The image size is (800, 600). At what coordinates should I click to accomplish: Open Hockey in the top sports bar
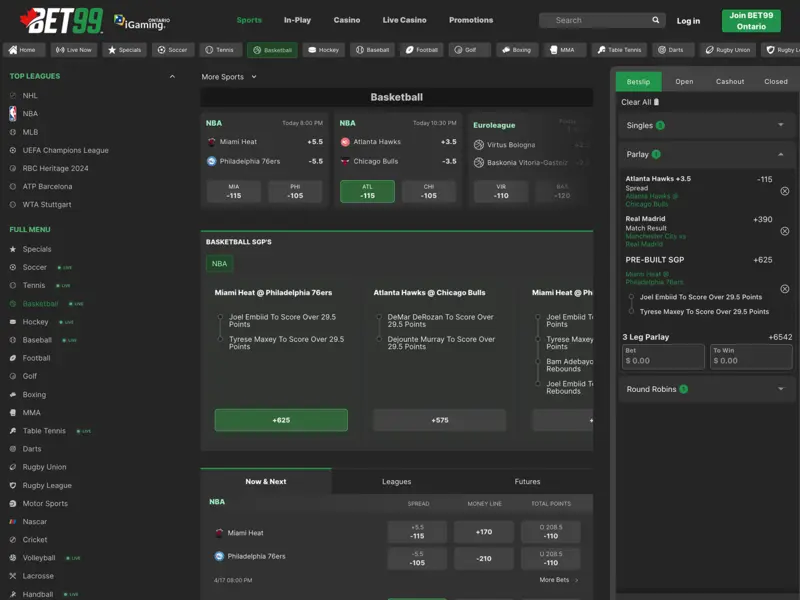(x=323, y=50)
